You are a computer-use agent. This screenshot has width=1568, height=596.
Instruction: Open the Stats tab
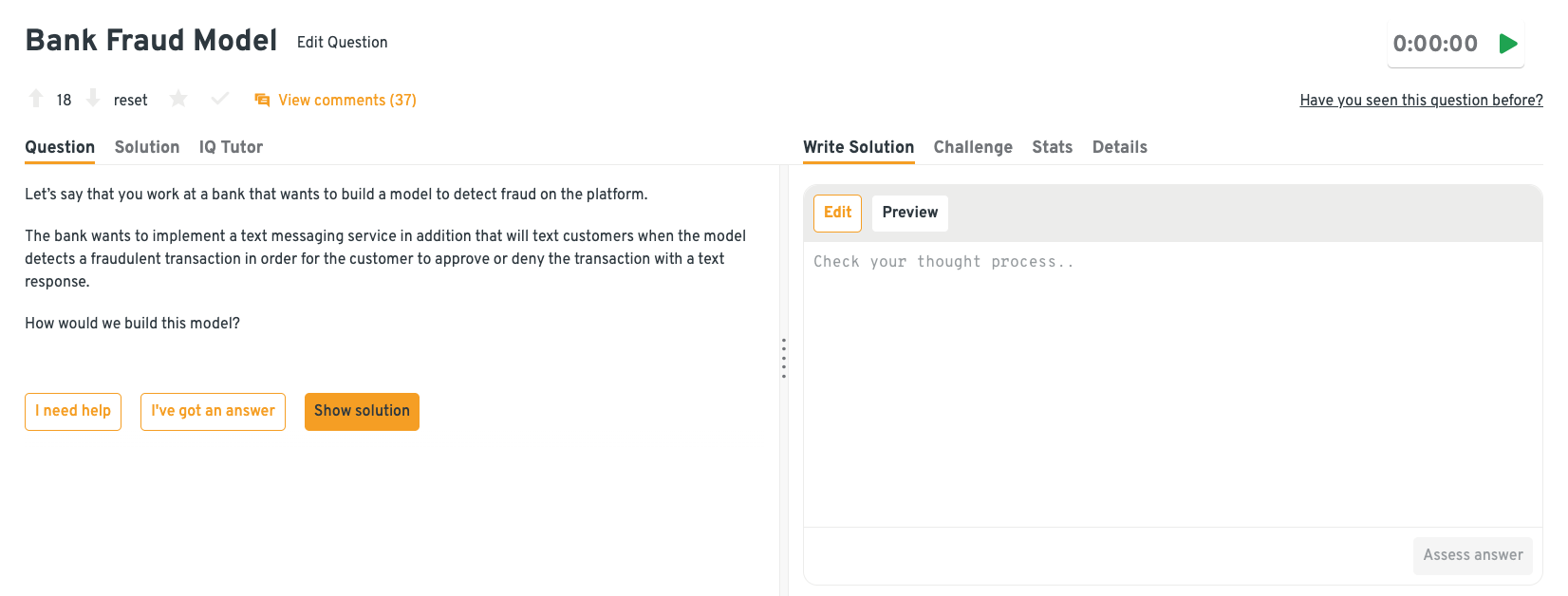pos(1052,147)
